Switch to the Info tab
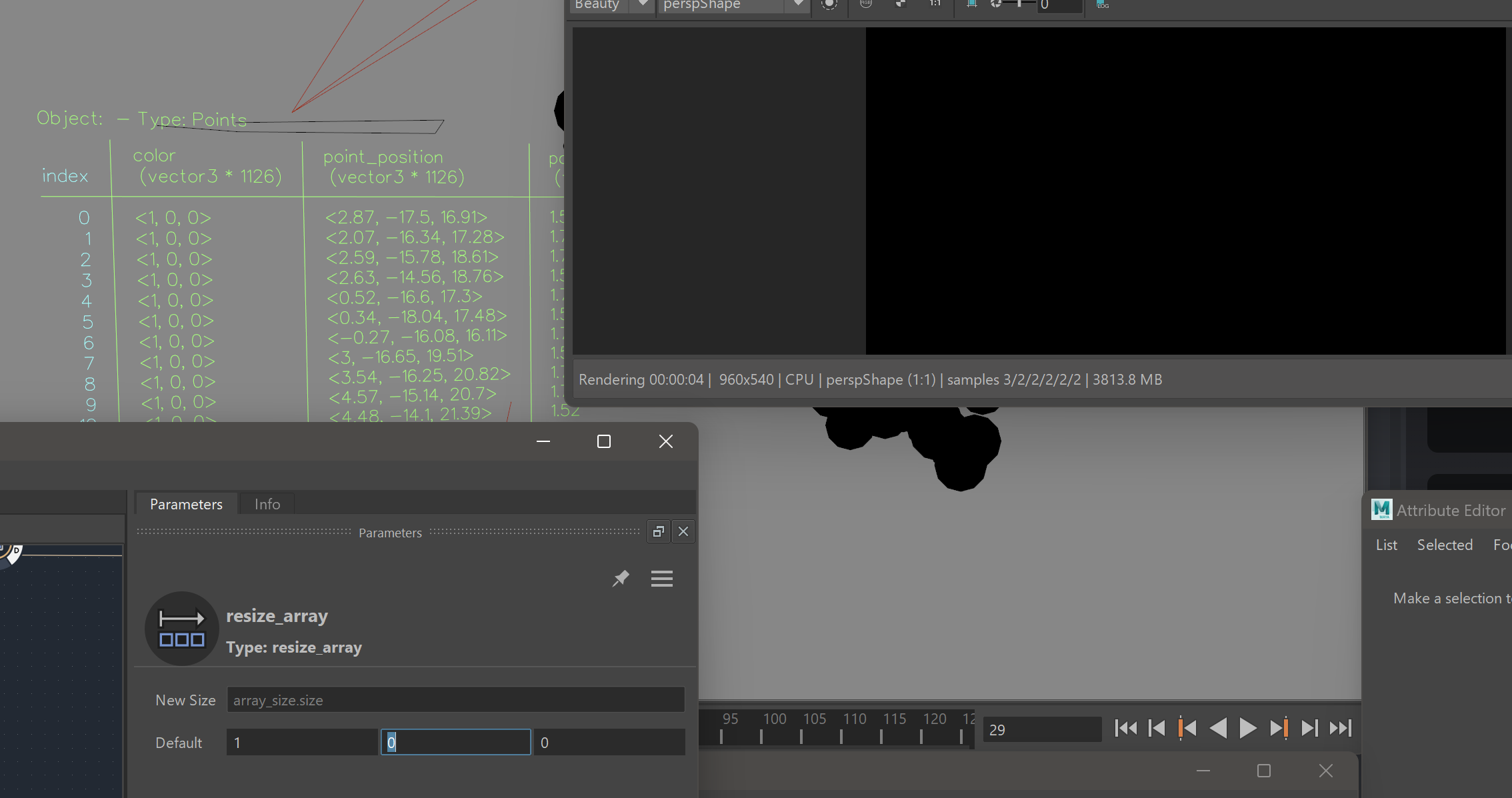Screen dimensions: 1512x798 coord(266,504)
